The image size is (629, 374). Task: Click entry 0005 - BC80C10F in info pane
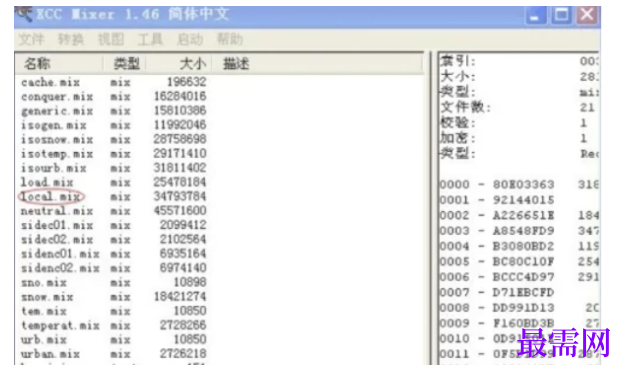[497, 262]
